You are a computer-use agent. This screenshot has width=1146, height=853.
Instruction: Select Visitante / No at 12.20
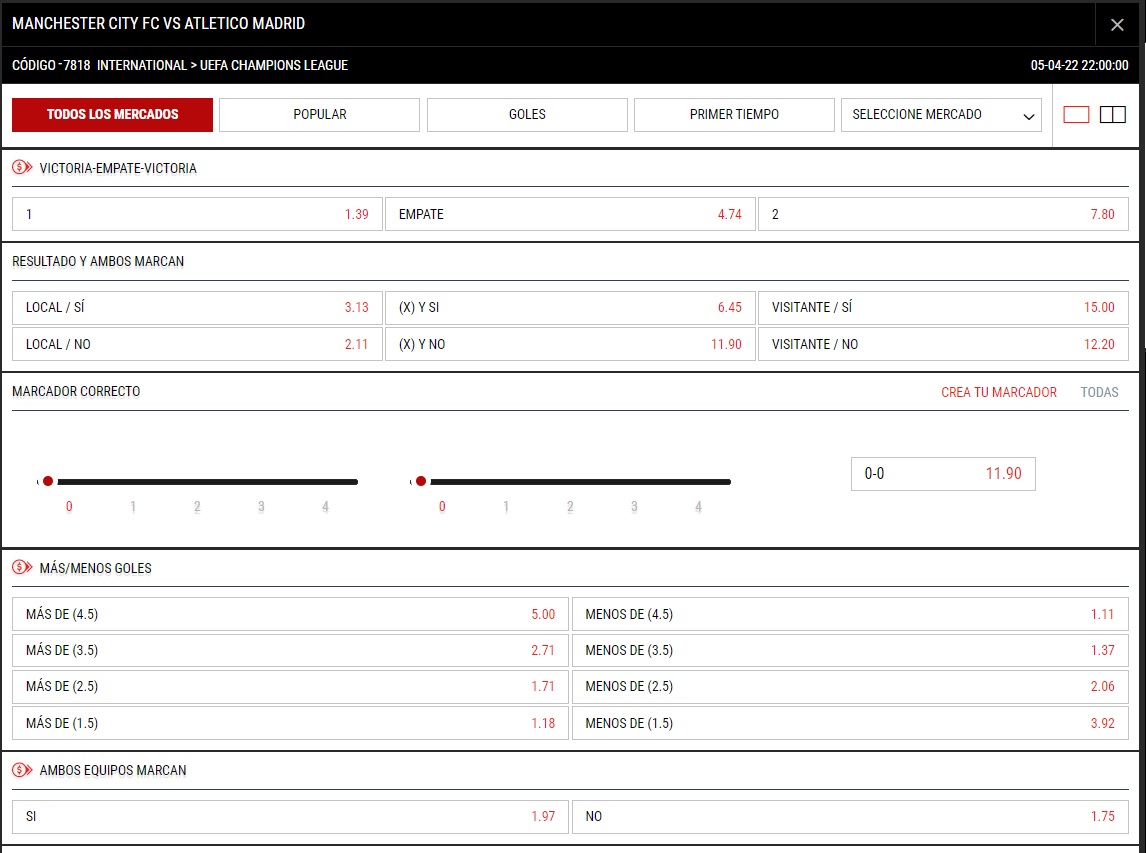click(944, 344)
